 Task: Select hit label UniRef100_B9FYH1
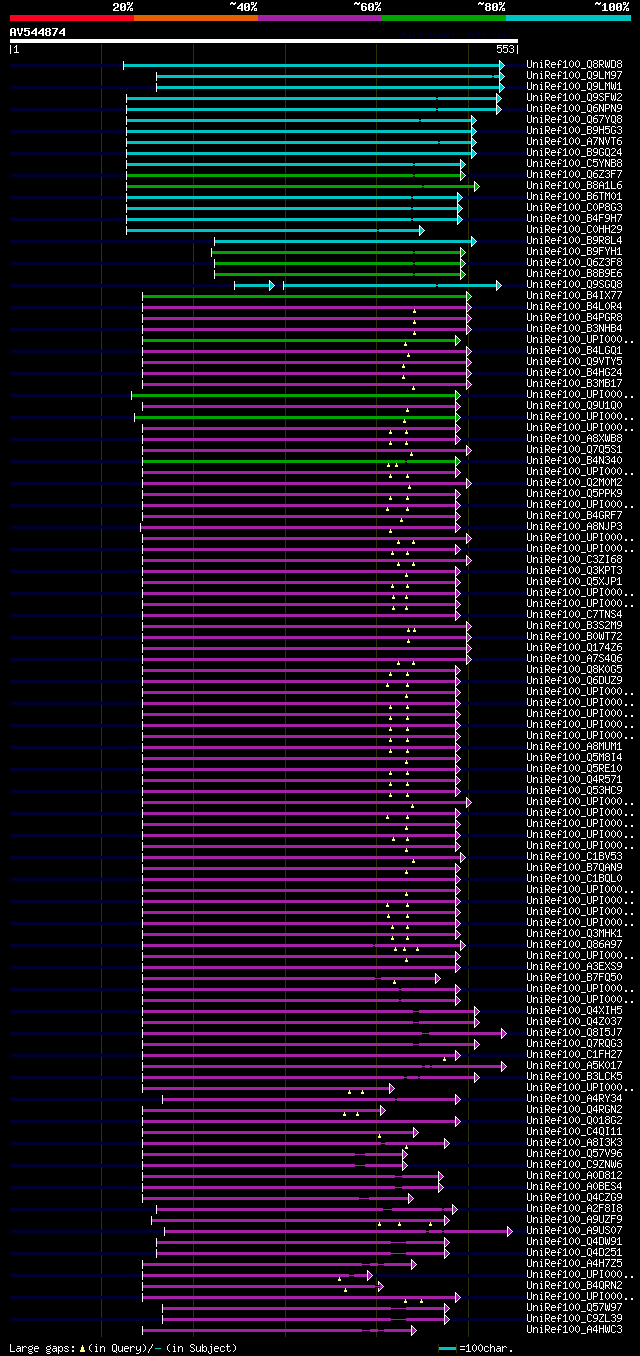[x=574, y=251]
